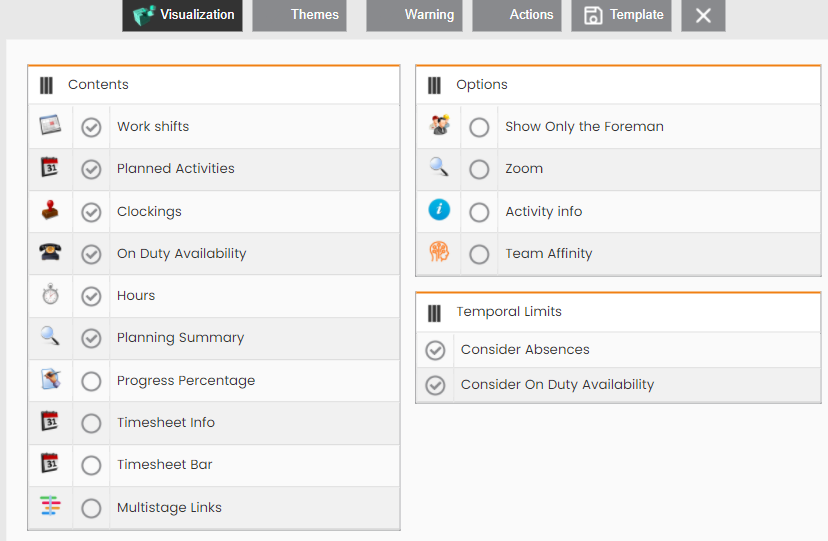This screenshot has height=541, width=828.
Task: Click the Multistage Links colored lines icon
Action: click(50, 506)
